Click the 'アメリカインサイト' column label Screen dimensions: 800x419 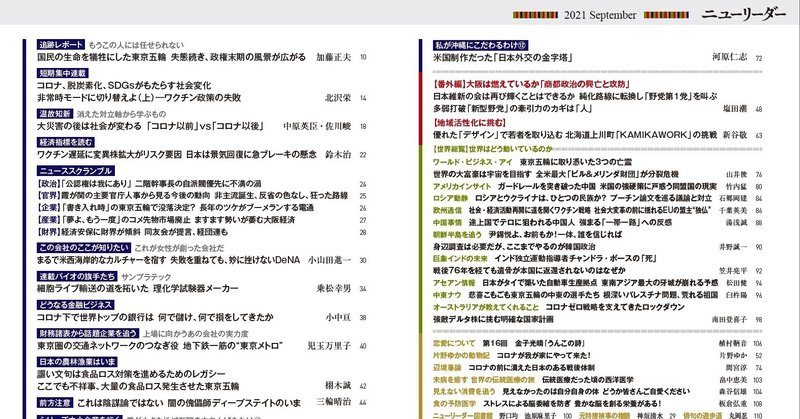(462, 186)
